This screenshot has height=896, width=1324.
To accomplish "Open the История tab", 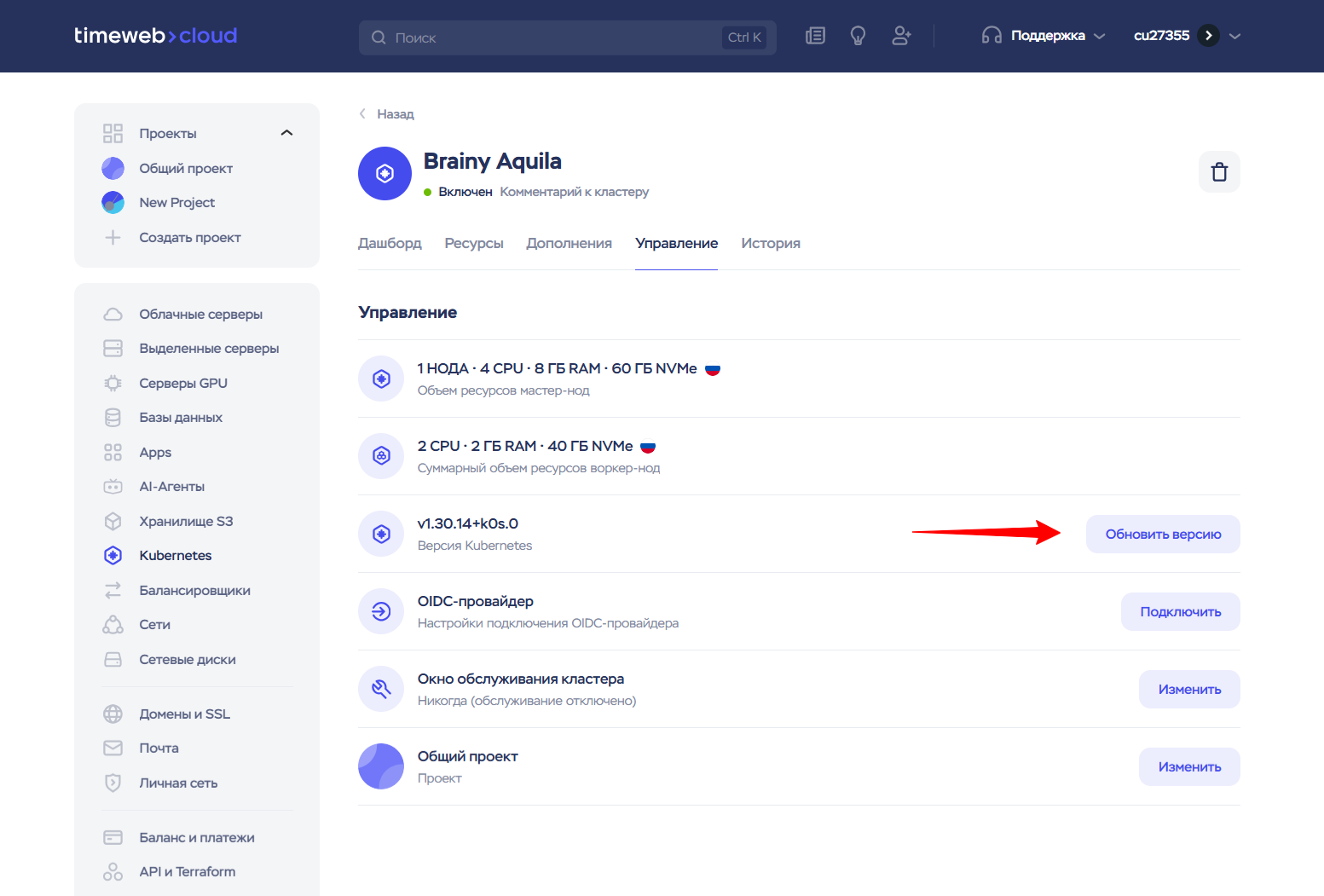I will coord(771,244).
